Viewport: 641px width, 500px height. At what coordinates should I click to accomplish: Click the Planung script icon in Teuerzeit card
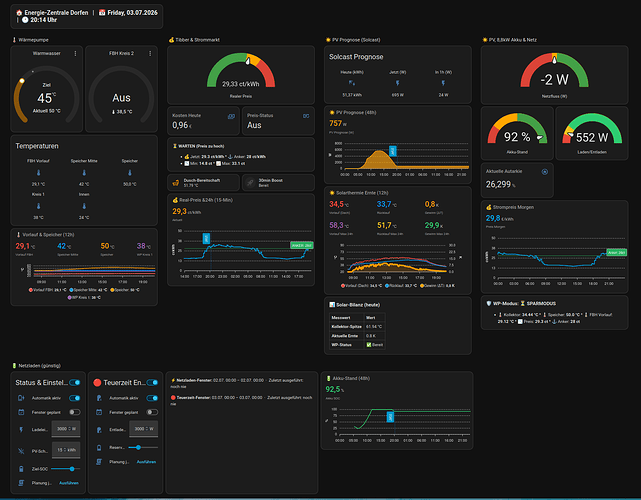99,462
